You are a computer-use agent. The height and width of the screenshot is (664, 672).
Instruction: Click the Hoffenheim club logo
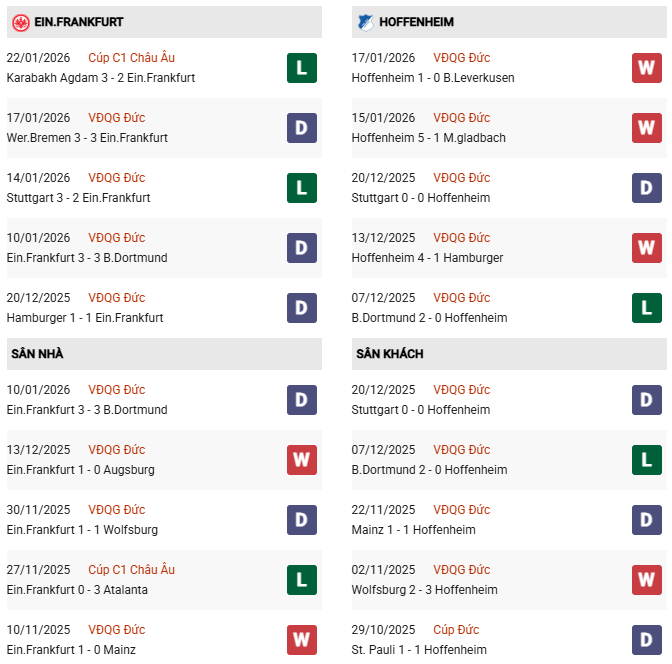[366, 21]
